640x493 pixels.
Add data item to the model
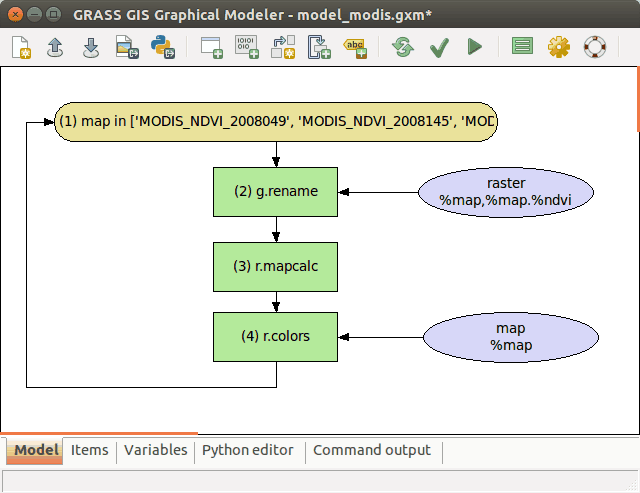coord(246,47)
